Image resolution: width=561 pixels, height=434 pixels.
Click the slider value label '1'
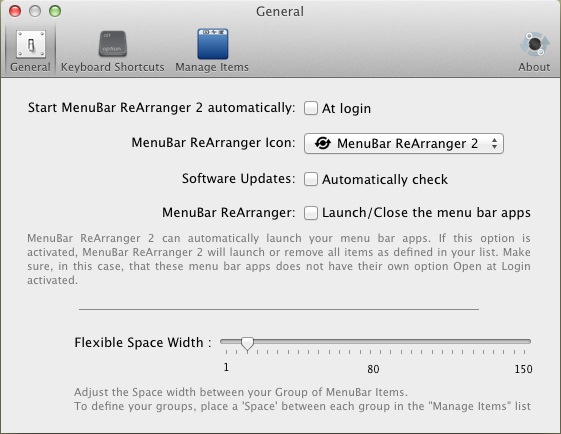[x=226, y=367]
